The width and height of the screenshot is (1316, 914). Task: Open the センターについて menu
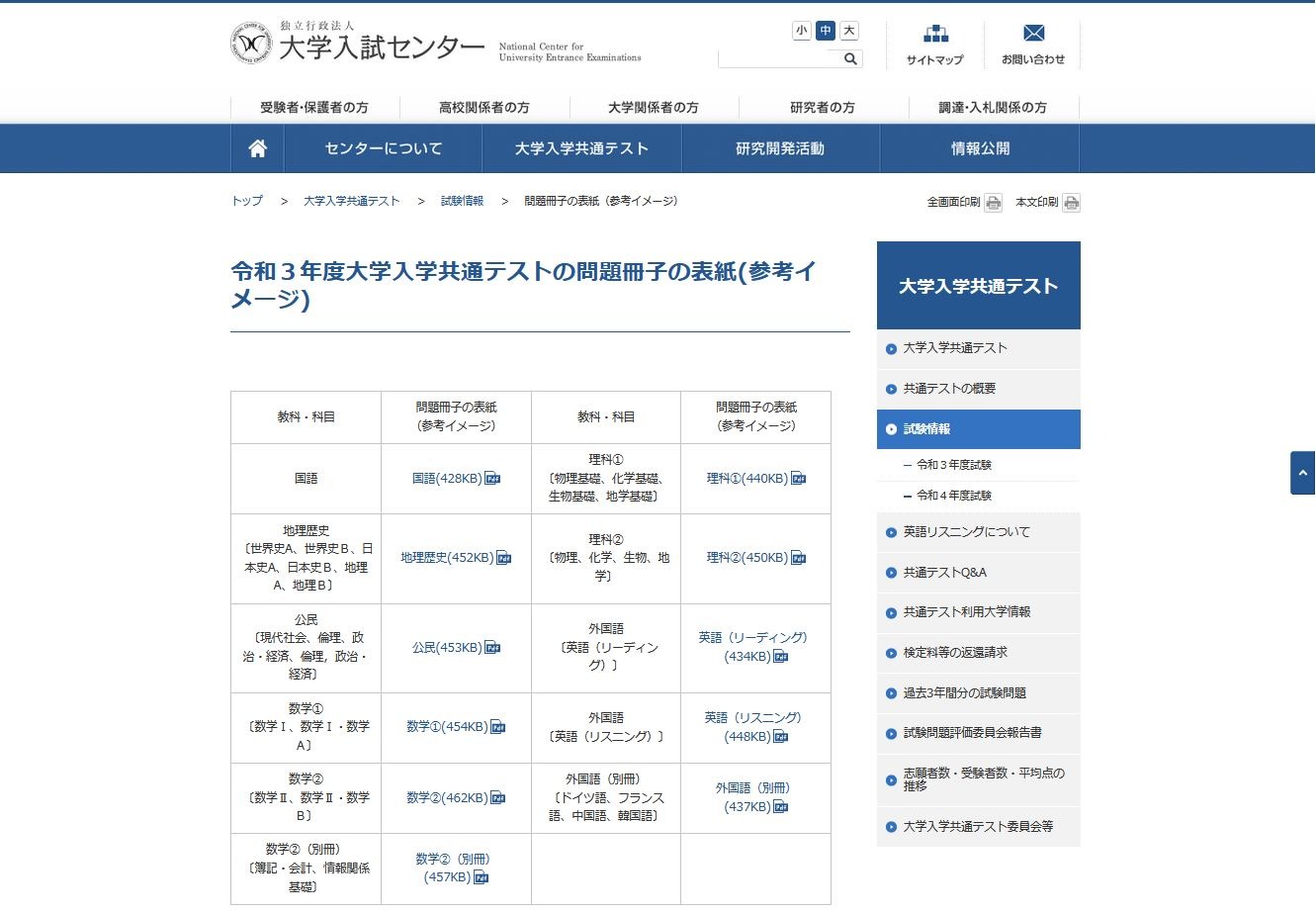tap(384, 149)
